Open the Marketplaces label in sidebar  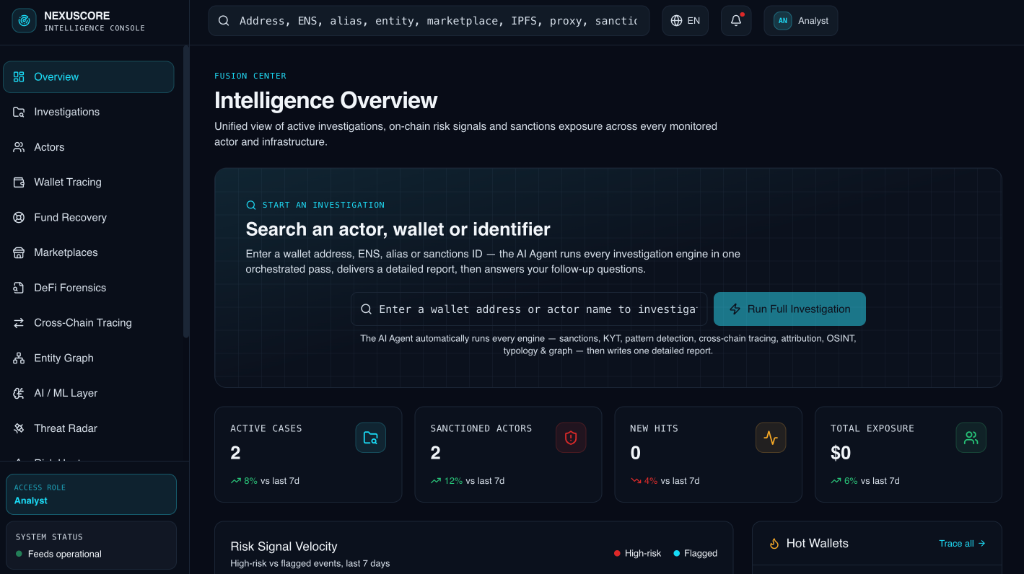[66, 253]
